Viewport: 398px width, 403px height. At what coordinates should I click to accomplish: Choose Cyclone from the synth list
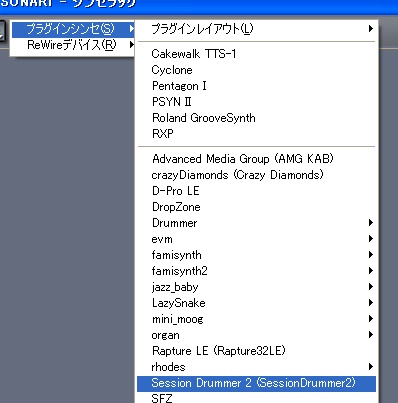coord(256,70)
